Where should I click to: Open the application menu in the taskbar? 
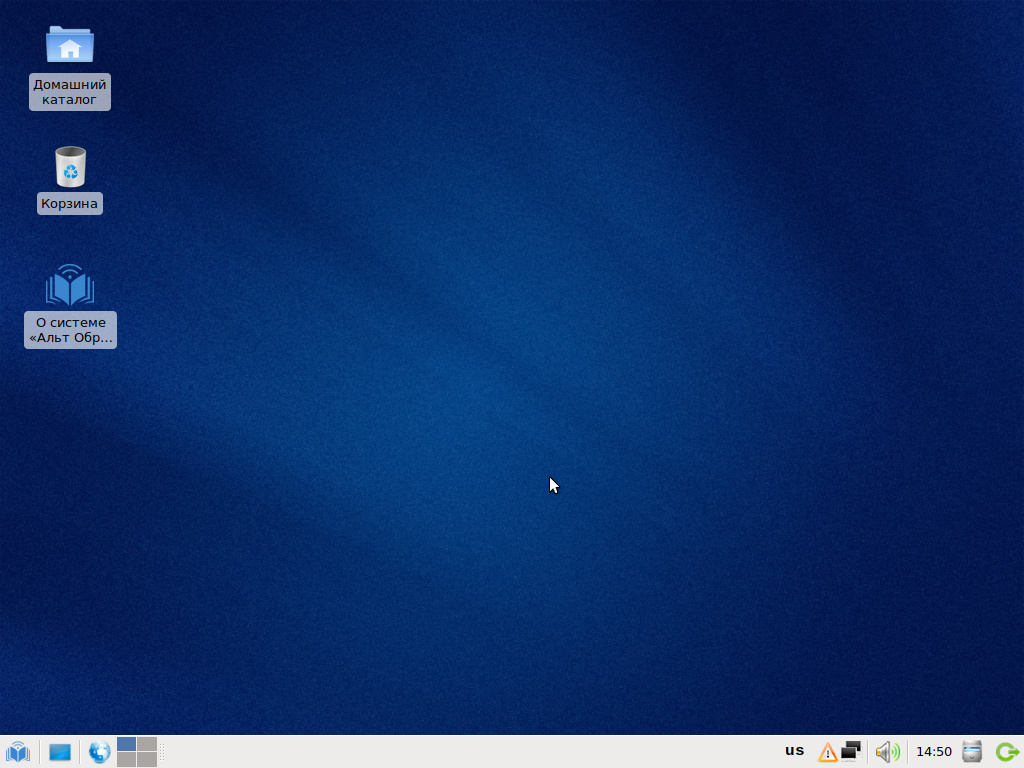pyautogui.click(x=18, y=752)
